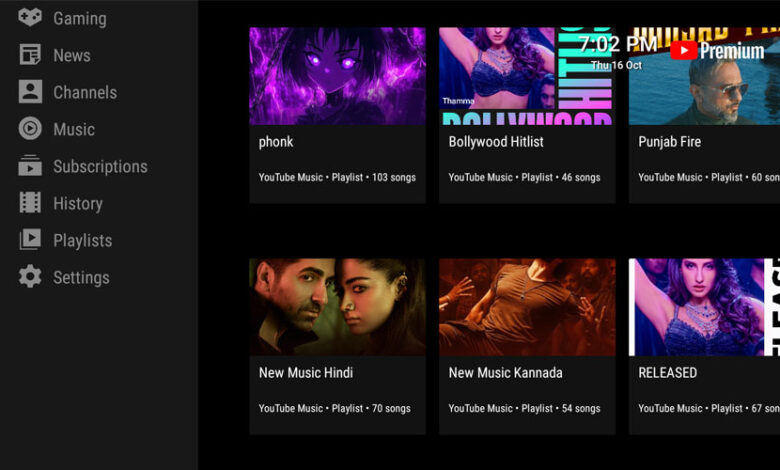This screenshot has height=470, width=780.
Task: Click the RELEASED playlist title
Action: [668, 372]
